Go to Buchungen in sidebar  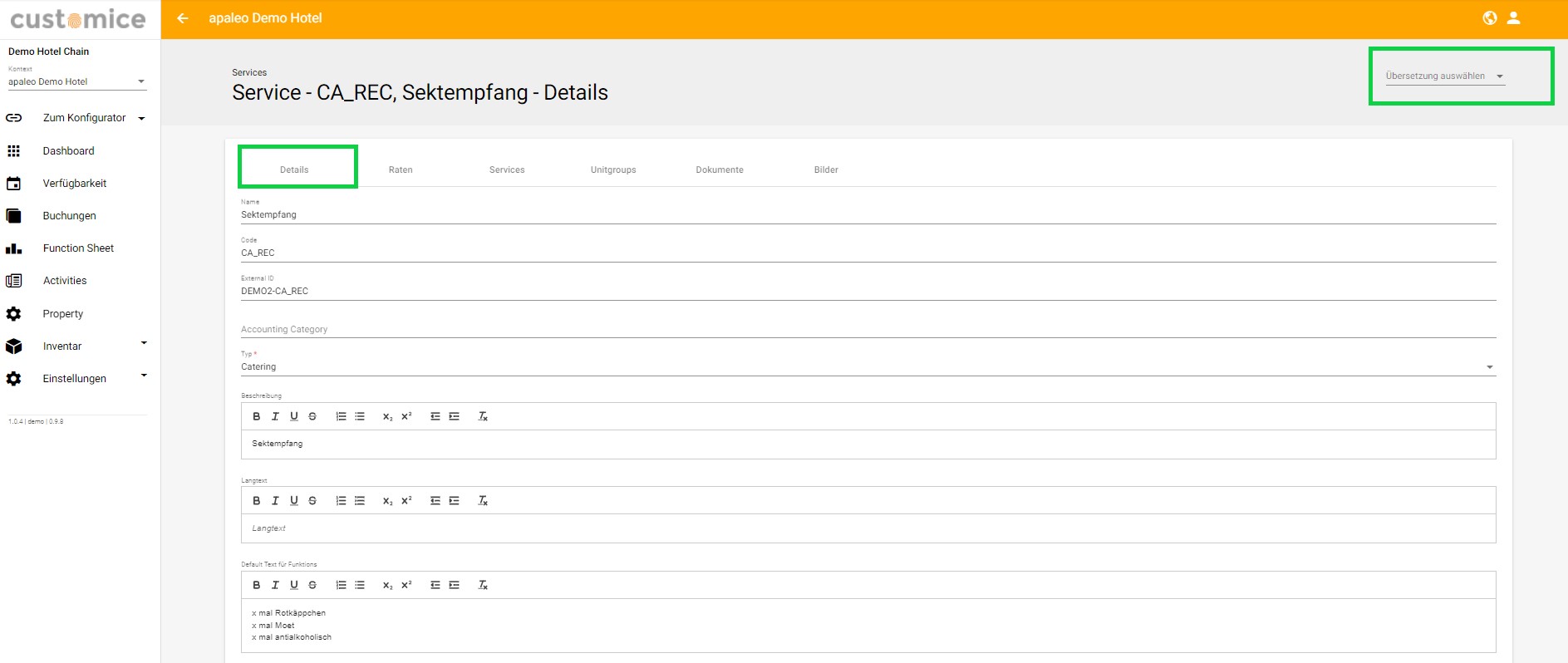pos(69,215)
